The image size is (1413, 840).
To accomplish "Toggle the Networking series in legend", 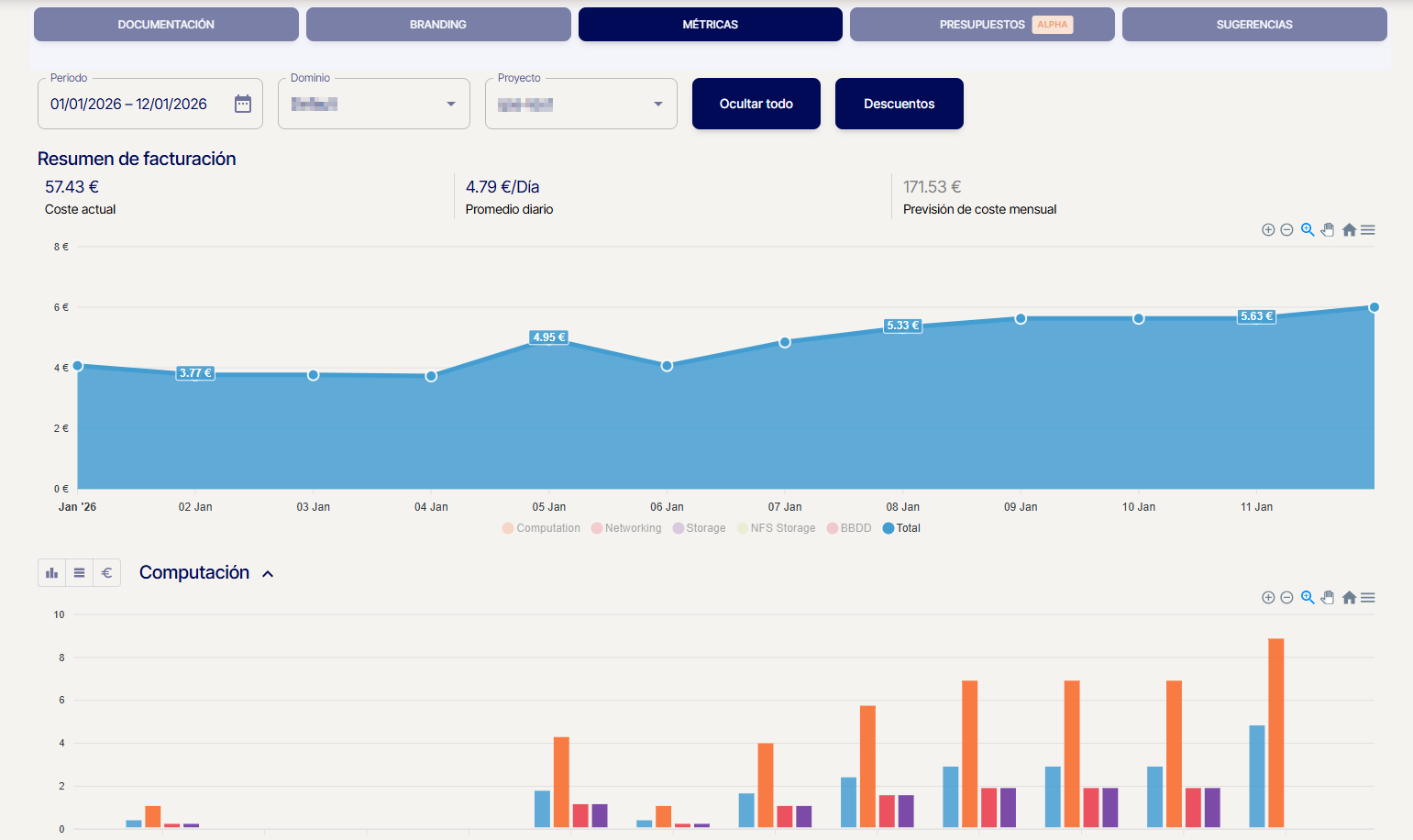I will coord(626,528).
